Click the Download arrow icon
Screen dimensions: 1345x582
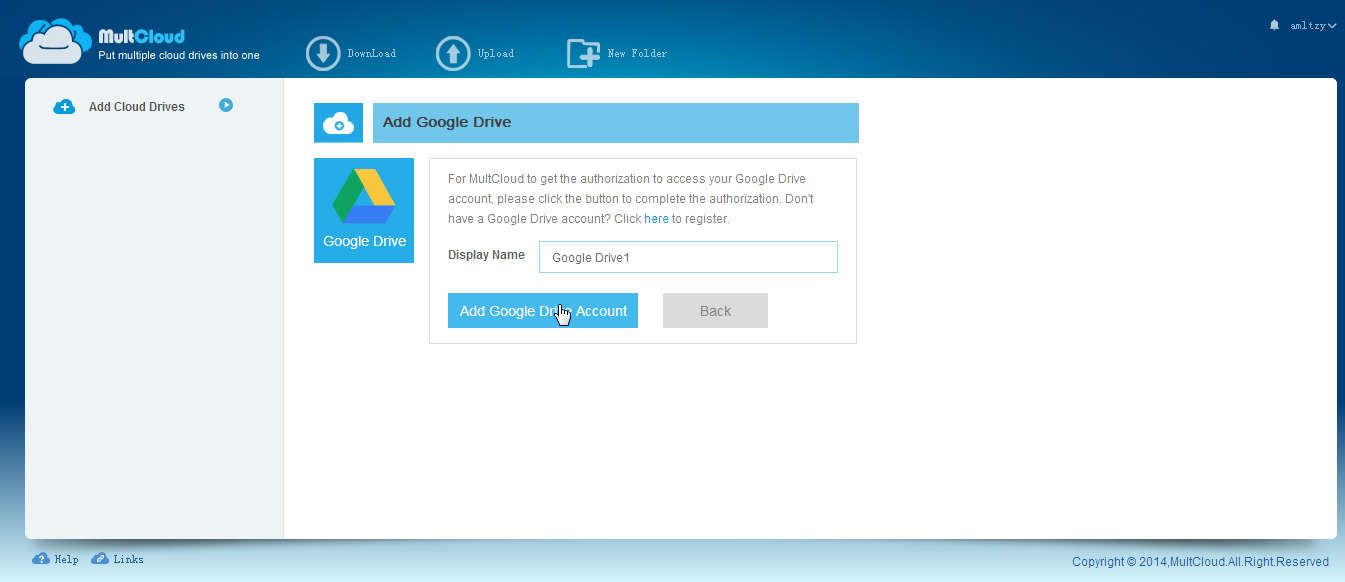[x=323, y=53]
